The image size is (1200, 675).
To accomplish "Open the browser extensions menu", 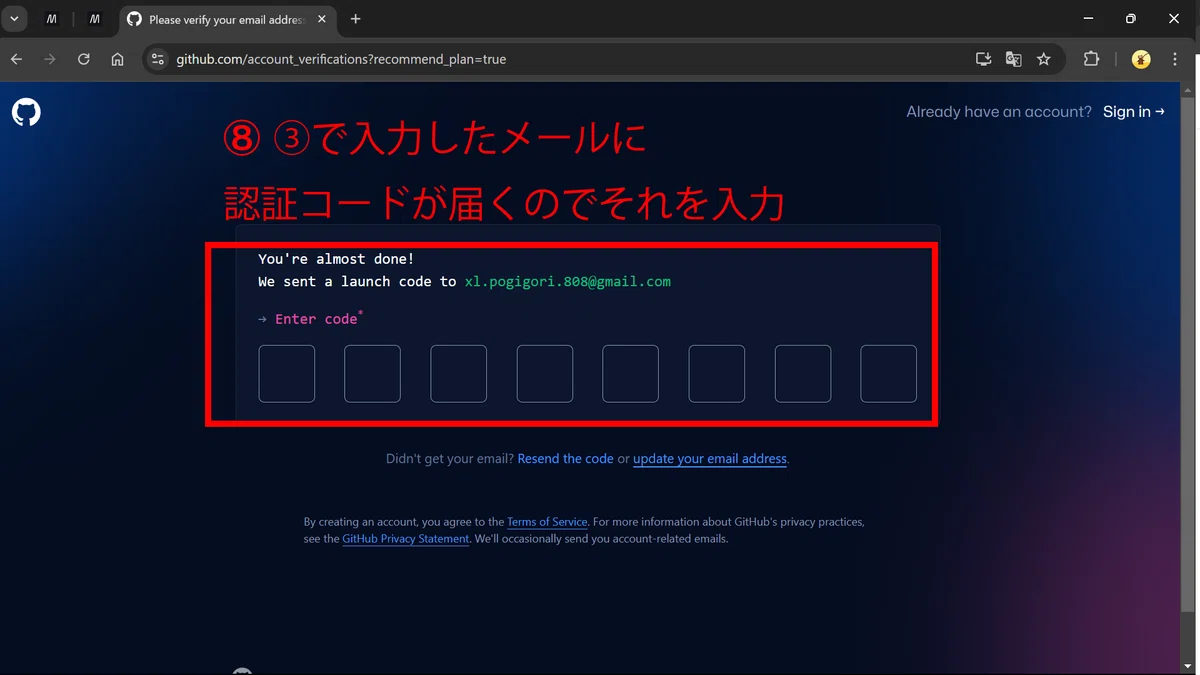I will click(1091, 59).
